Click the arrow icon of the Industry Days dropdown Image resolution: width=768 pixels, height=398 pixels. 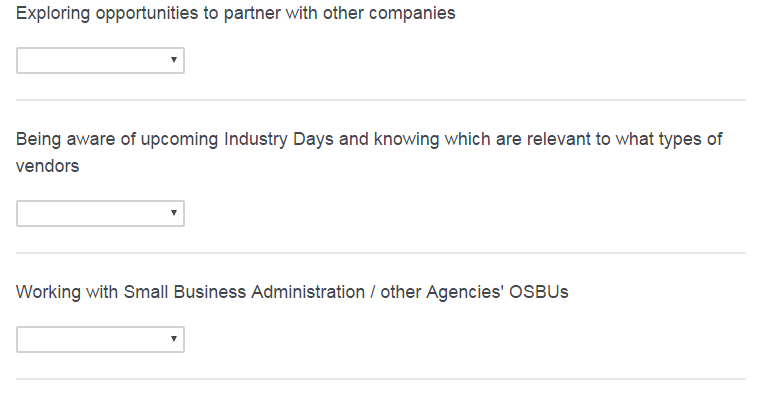[x=173, y=213]
